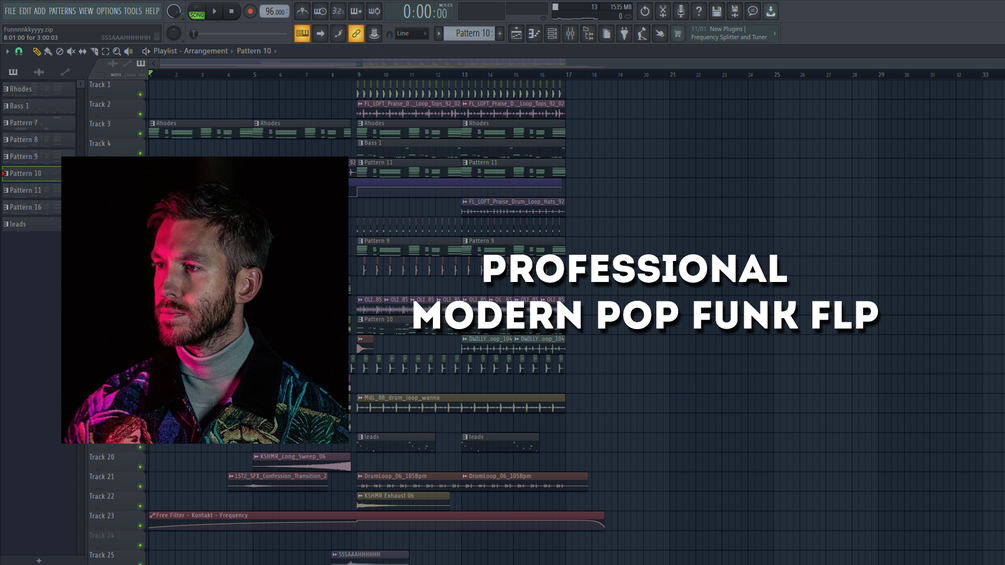
Task: Open the playlist options arrow menu
Action: point(8,51)
